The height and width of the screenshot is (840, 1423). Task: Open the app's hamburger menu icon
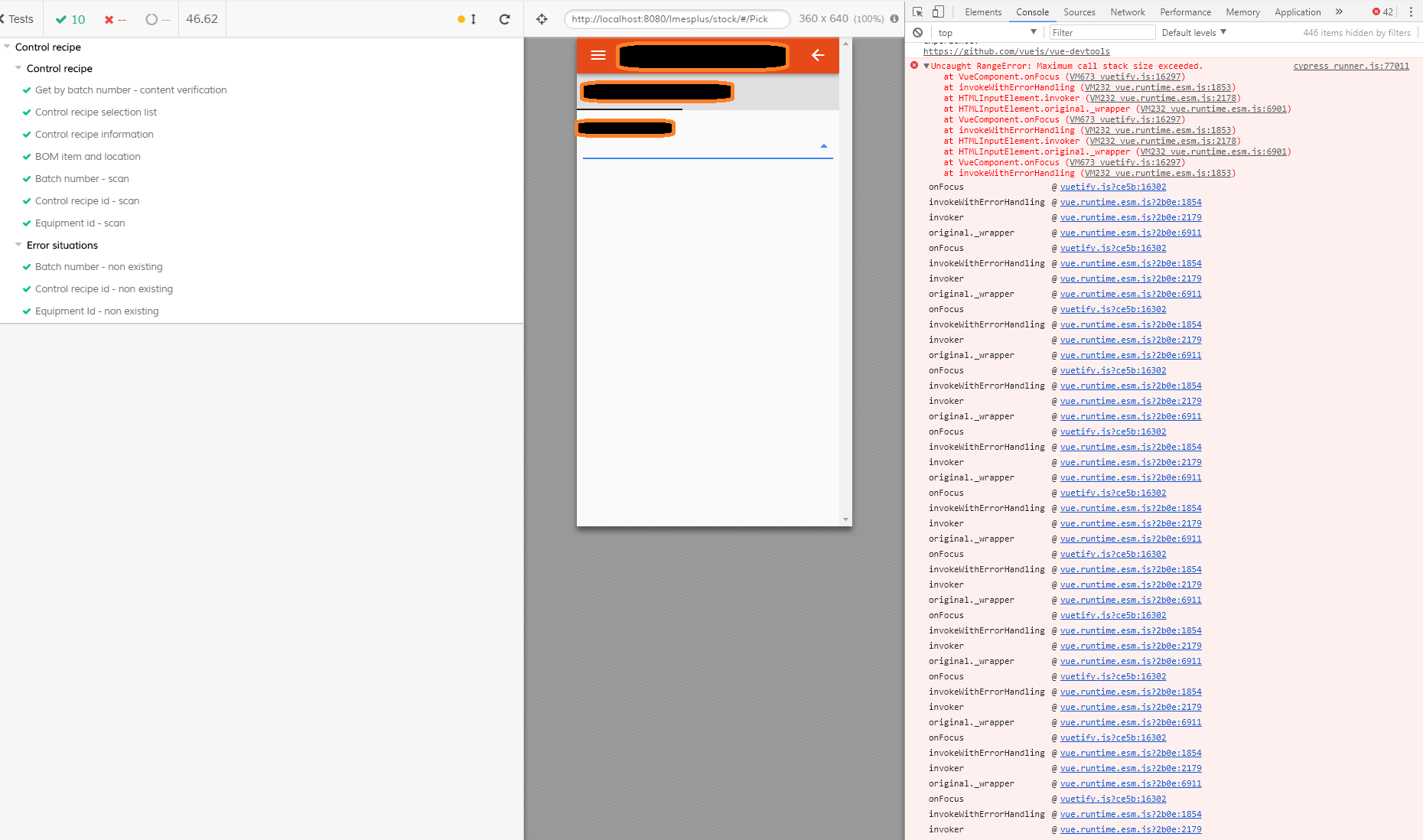coord(598,55)
